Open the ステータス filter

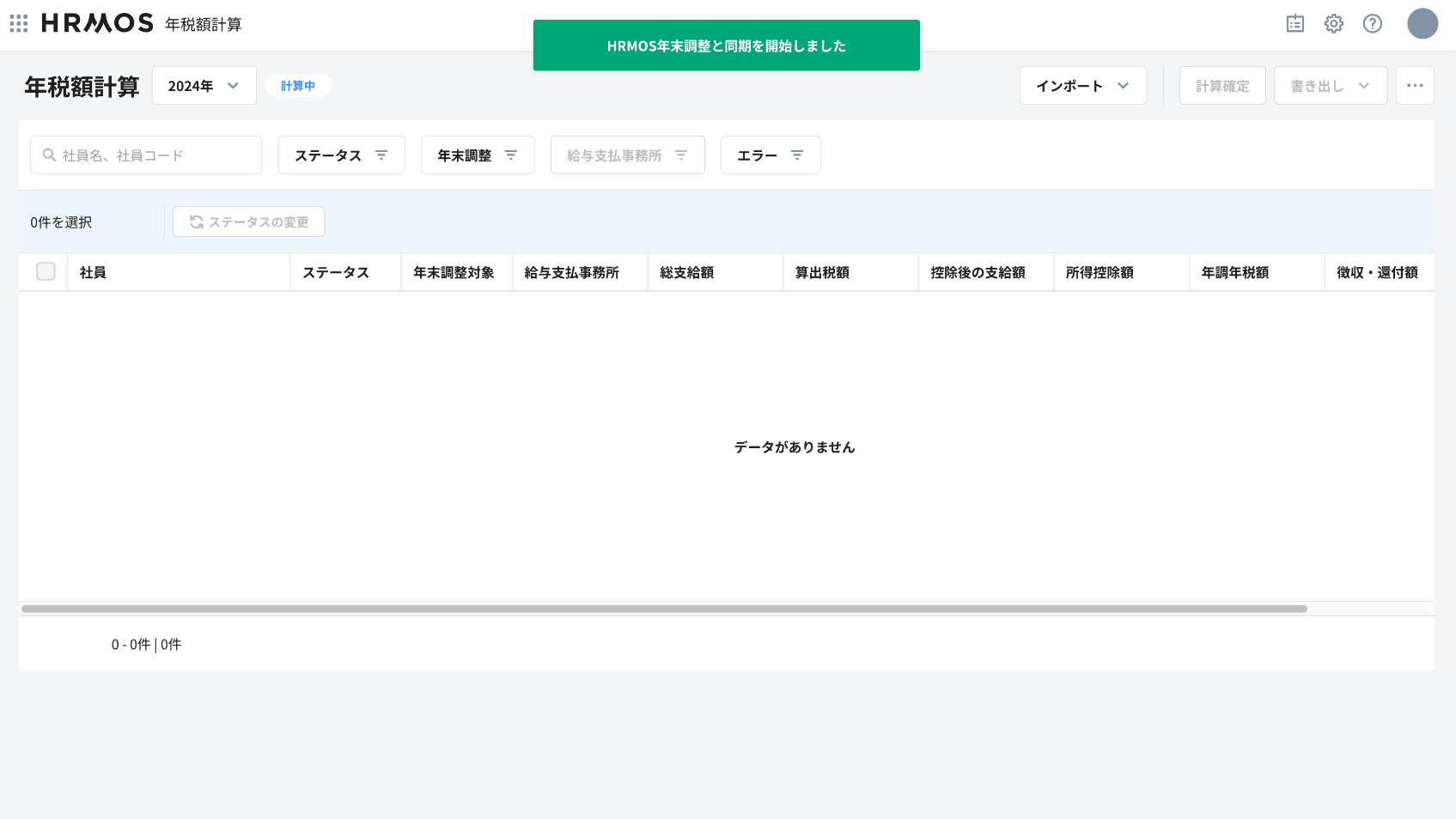pos(341,155)
